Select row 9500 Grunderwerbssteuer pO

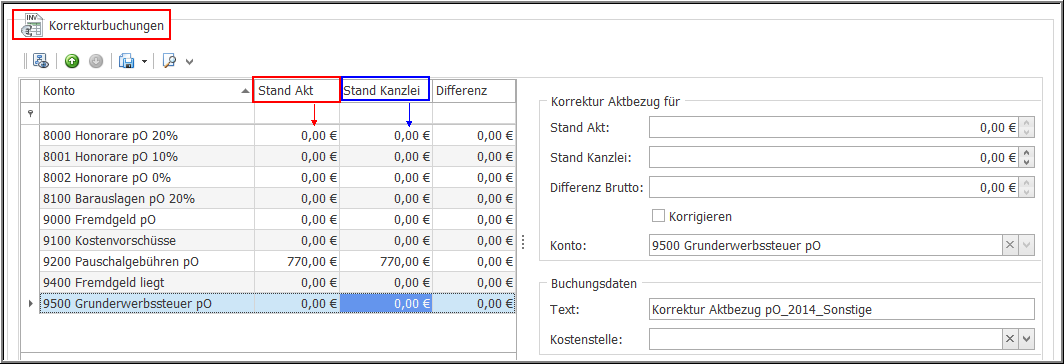pos(278,304)
